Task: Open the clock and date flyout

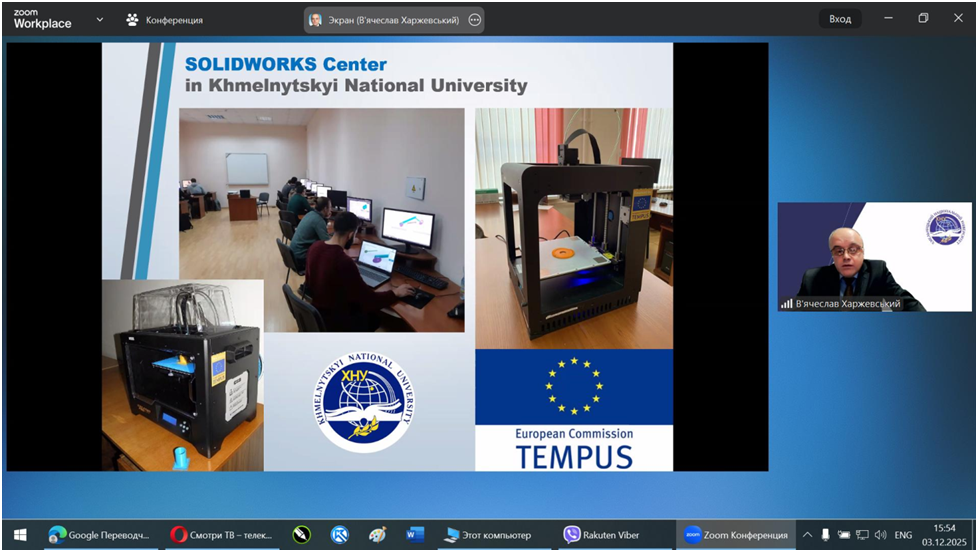Action: coord(944,535)
